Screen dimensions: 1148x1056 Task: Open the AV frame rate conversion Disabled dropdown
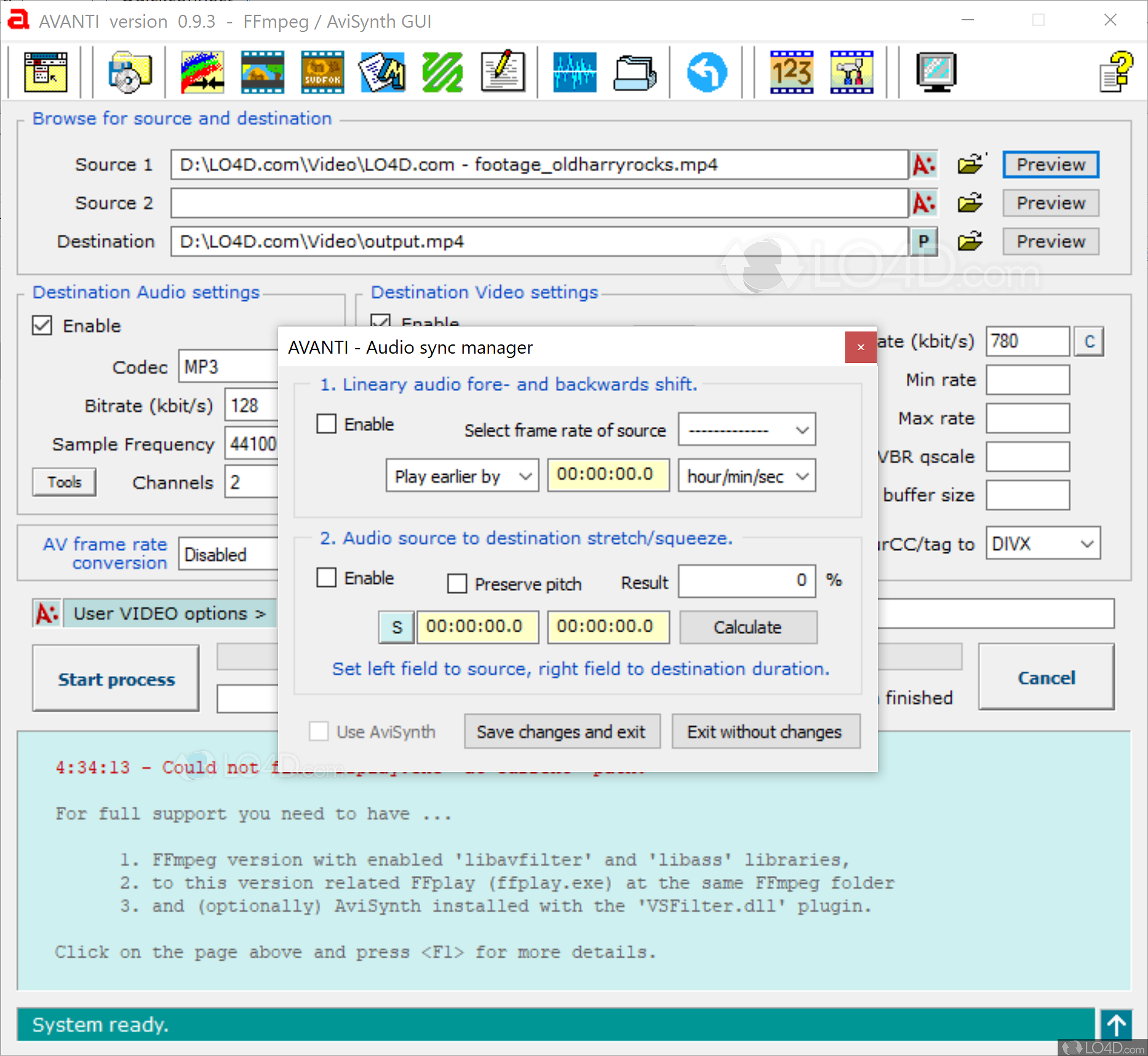click(229, 554)
